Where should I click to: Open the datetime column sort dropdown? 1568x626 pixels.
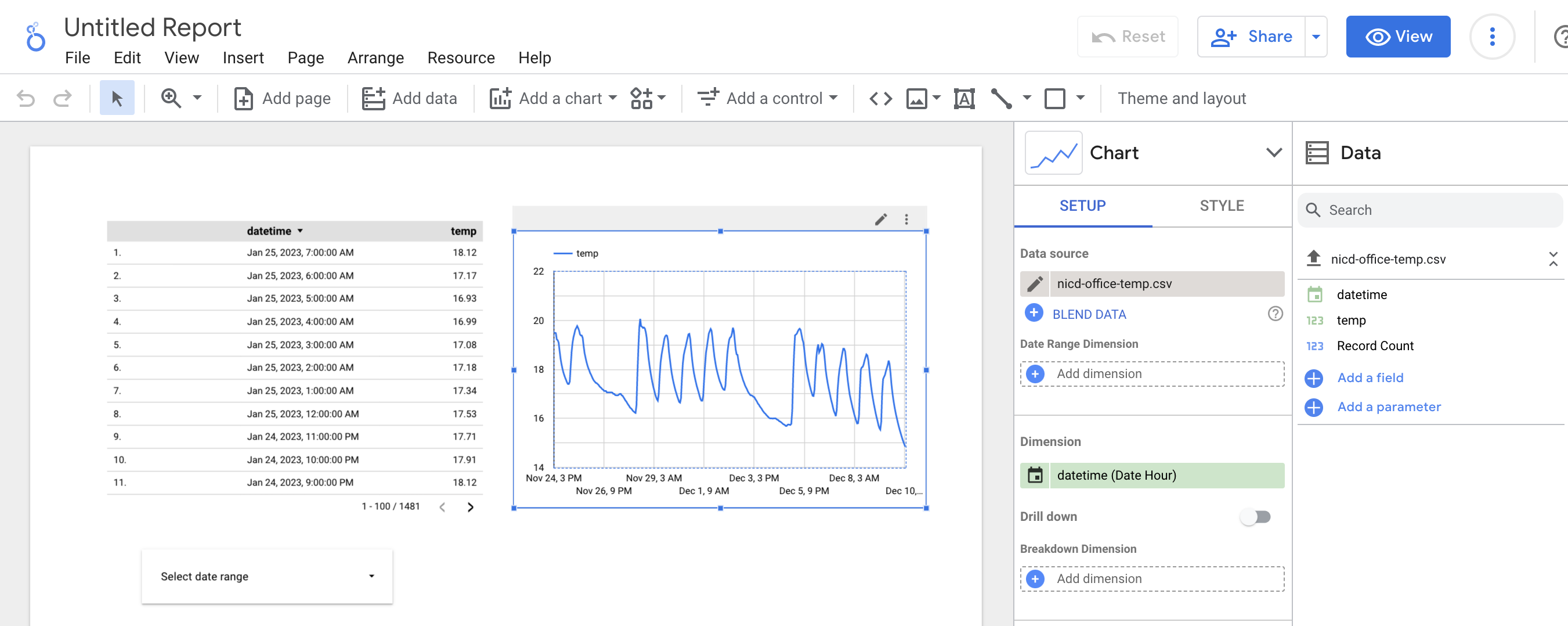299,231
